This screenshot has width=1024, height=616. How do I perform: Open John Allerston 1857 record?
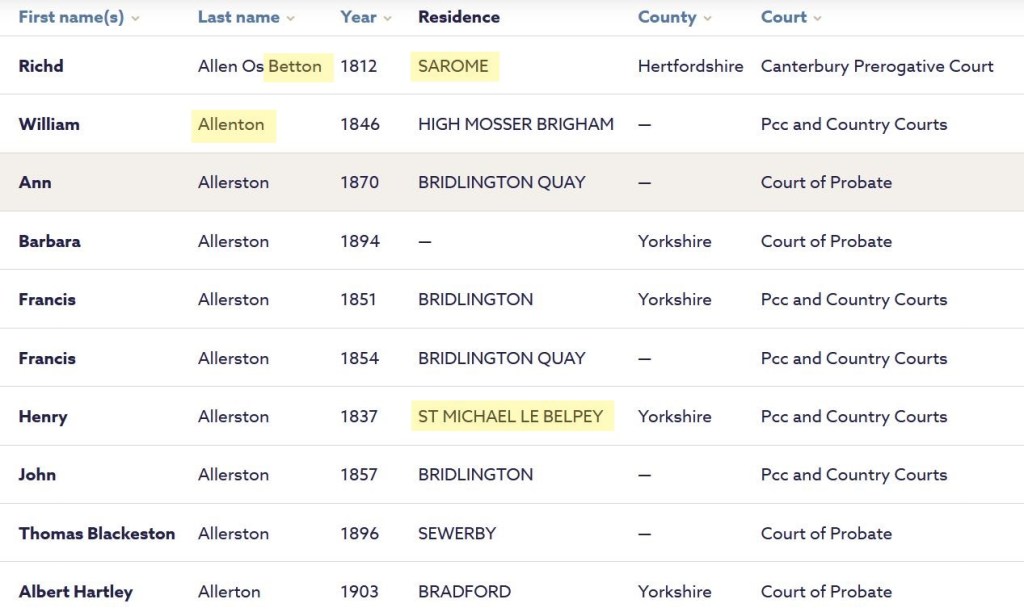point(37,474)
